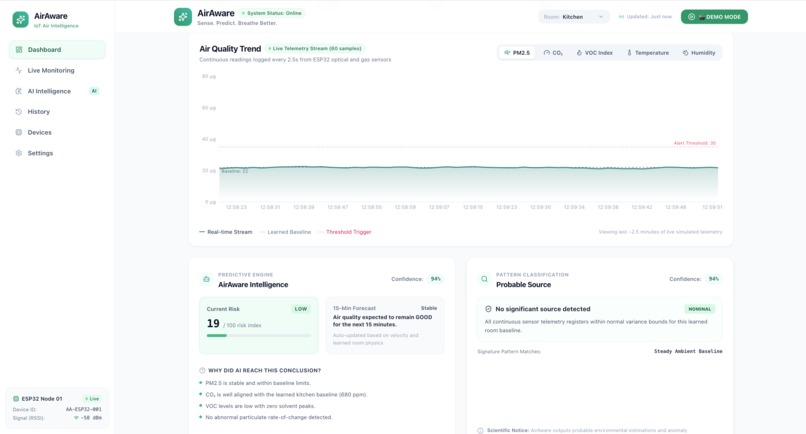Click the refresh icon beside Updated just now
This screenshot has height=434, width=806.
pos(621,16)
